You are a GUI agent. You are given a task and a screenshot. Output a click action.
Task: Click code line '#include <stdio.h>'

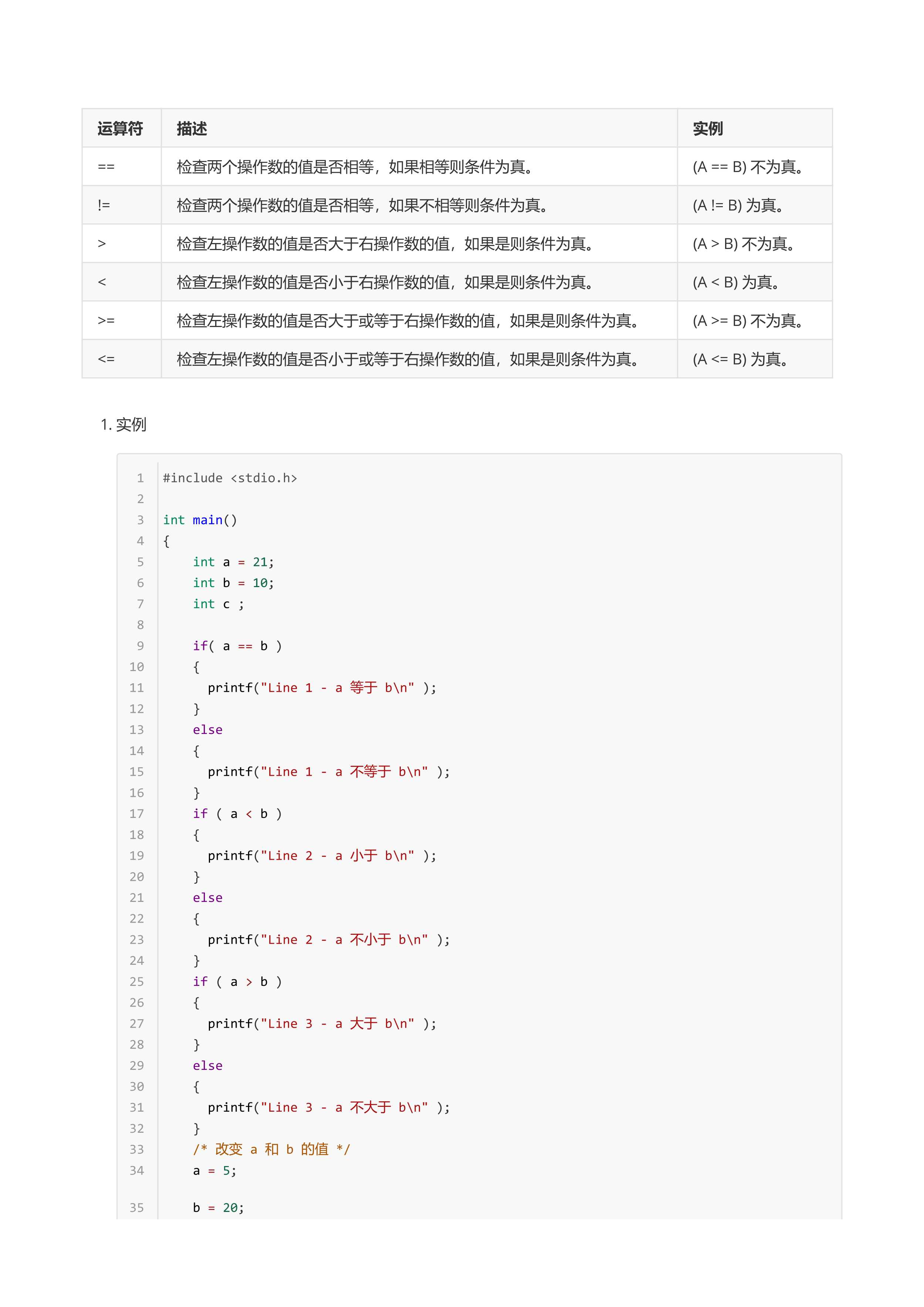coord(230,478)
